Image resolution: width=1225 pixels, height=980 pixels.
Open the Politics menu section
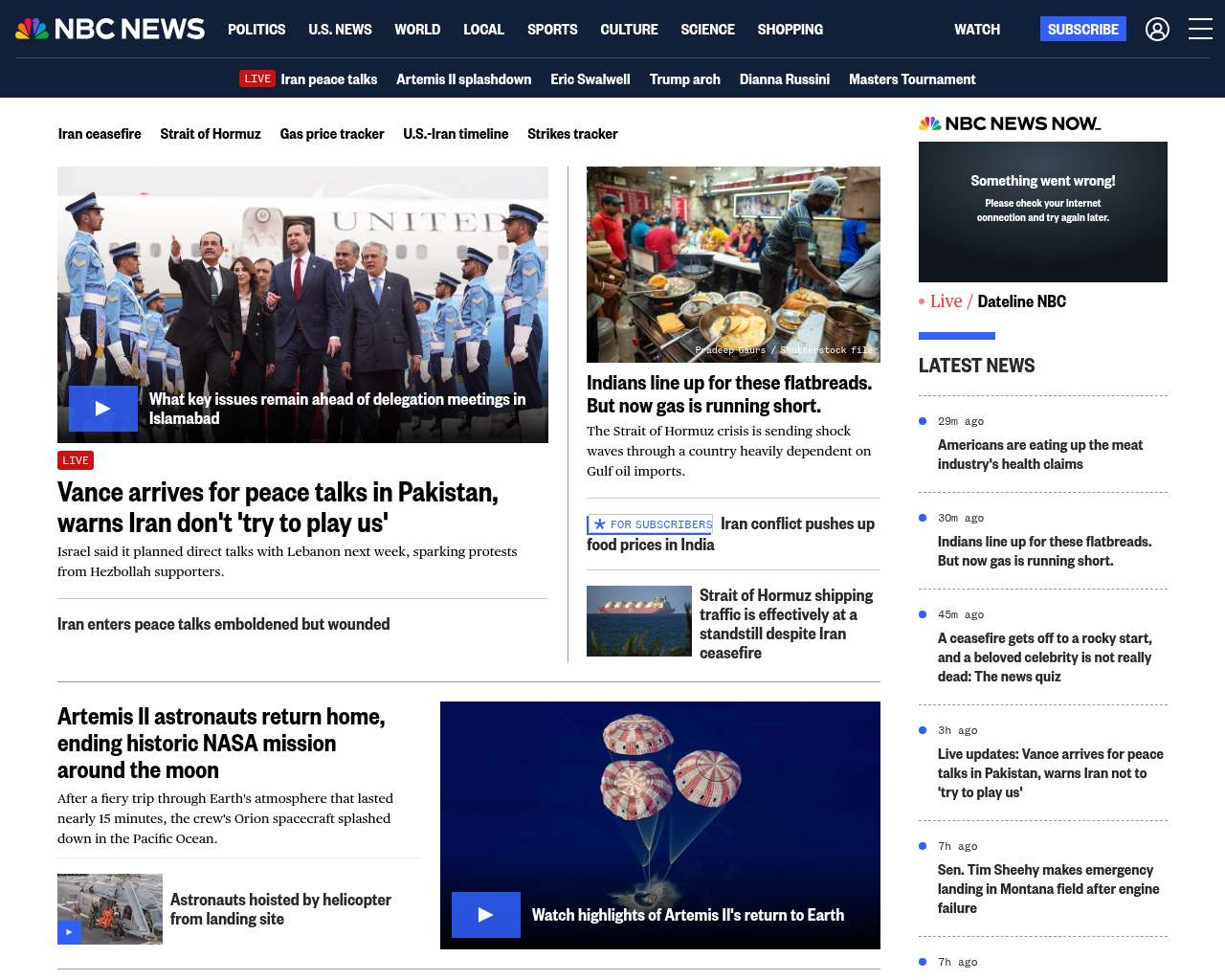click(x=256, y=30)
